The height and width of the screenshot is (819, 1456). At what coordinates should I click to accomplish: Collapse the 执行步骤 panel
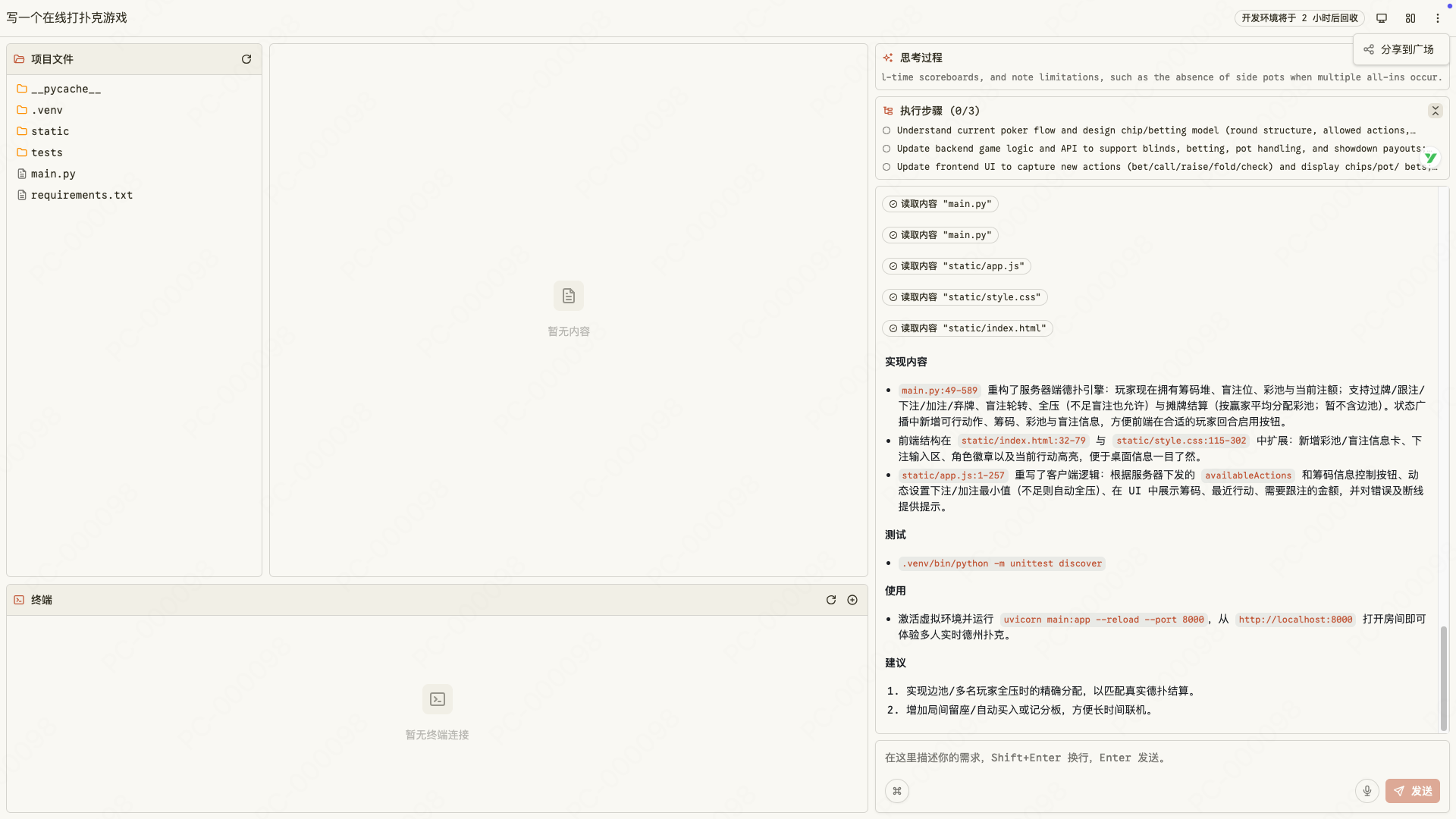tap(1435, 111)
